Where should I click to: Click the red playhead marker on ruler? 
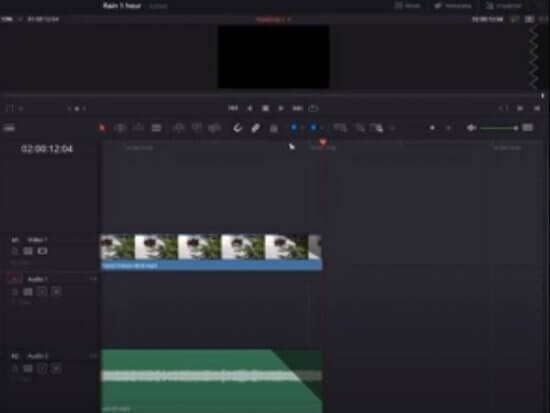click(x=322, y=142)
